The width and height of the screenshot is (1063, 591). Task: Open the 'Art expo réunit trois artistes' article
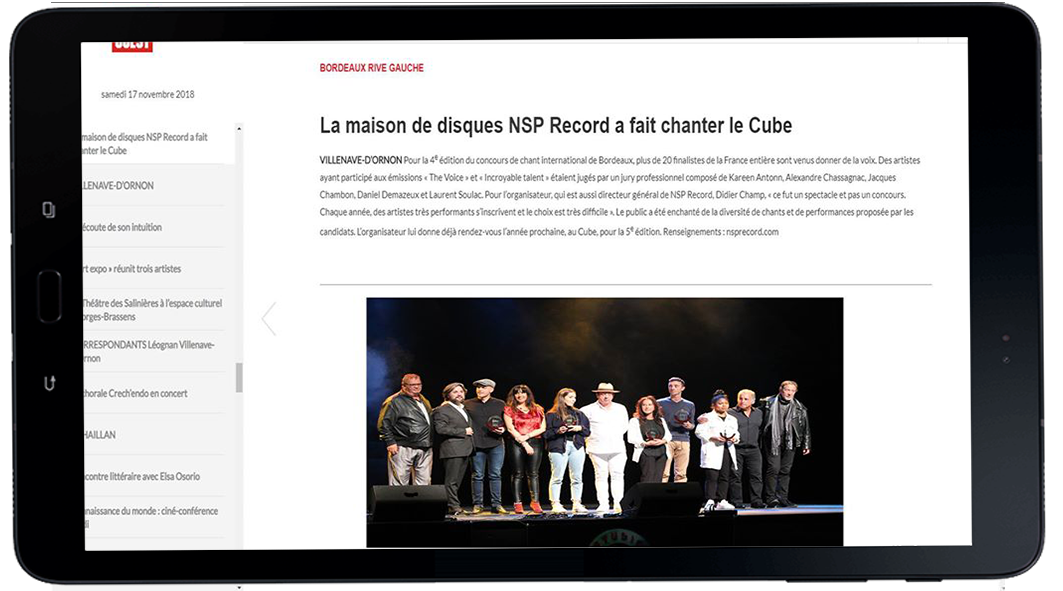[132, 269]
